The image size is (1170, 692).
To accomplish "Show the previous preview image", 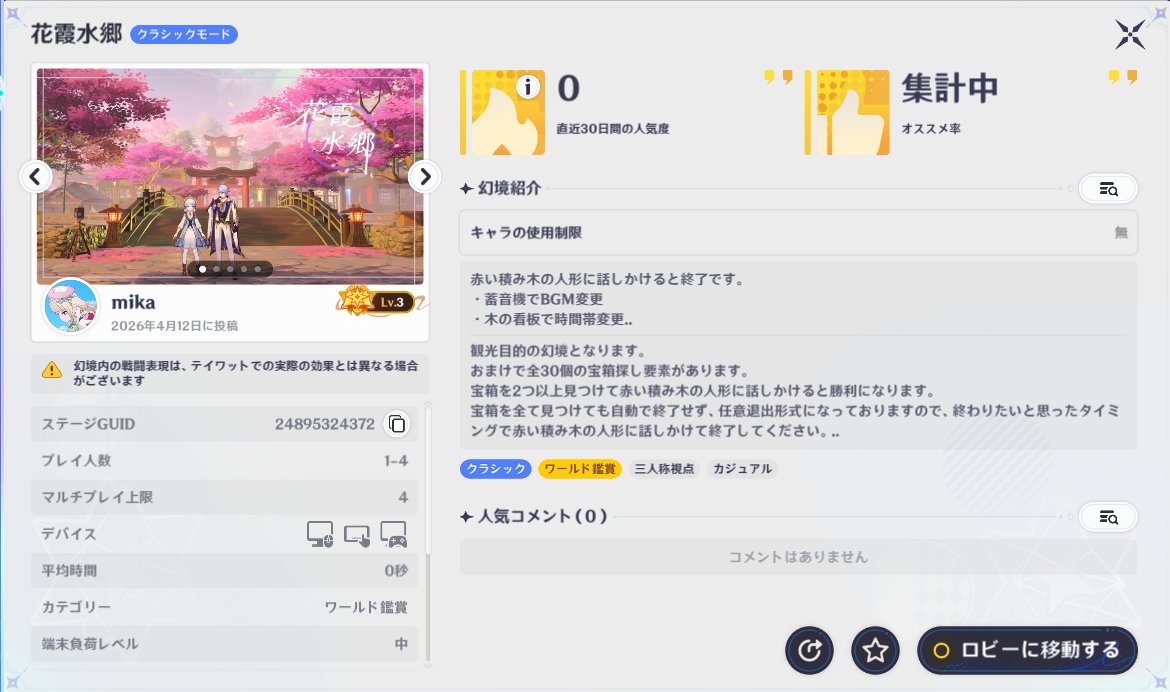I will (35, 177).
